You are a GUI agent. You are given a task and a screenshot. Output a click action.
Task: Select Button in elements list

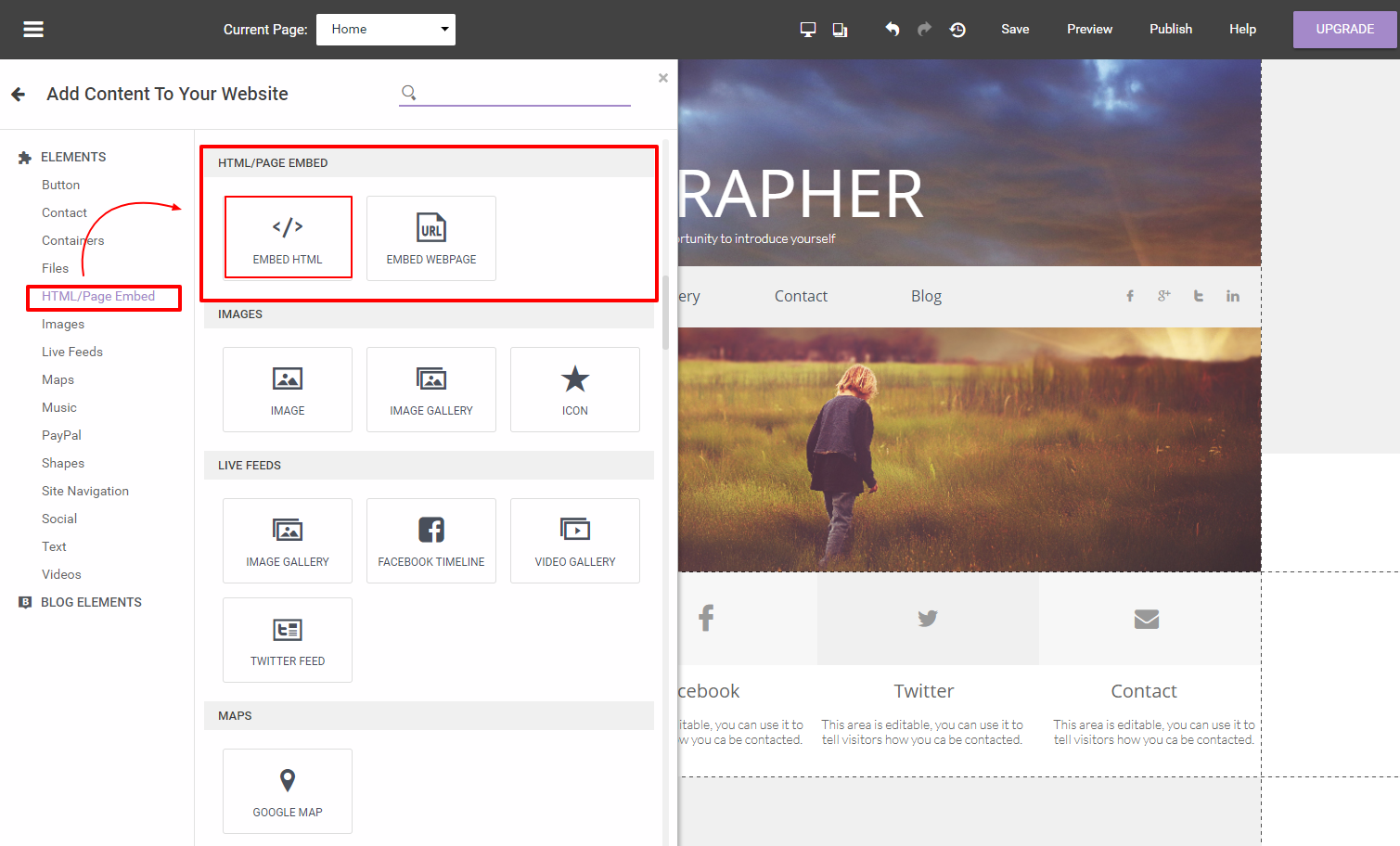[60, 185]
